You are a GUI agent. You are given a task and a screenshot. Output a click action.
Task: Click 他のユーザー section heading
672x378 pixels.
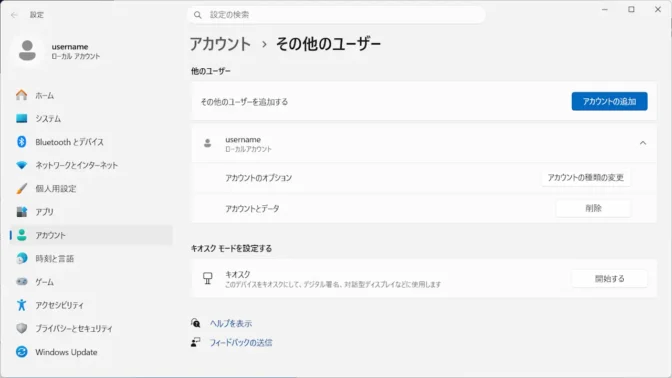211,71
